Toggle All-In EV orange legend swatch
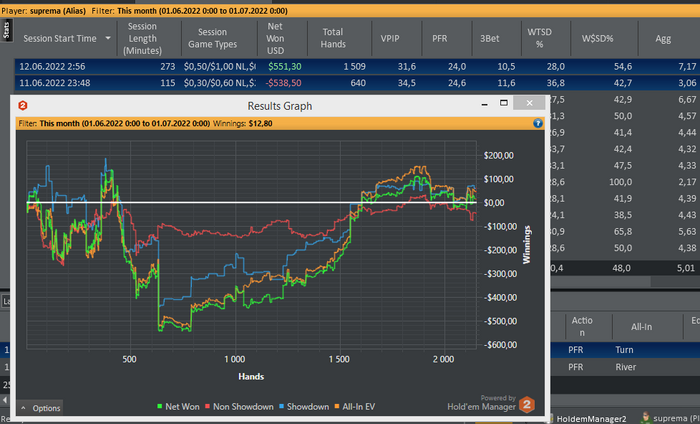 pyautogui.click(x=337, y=407)
